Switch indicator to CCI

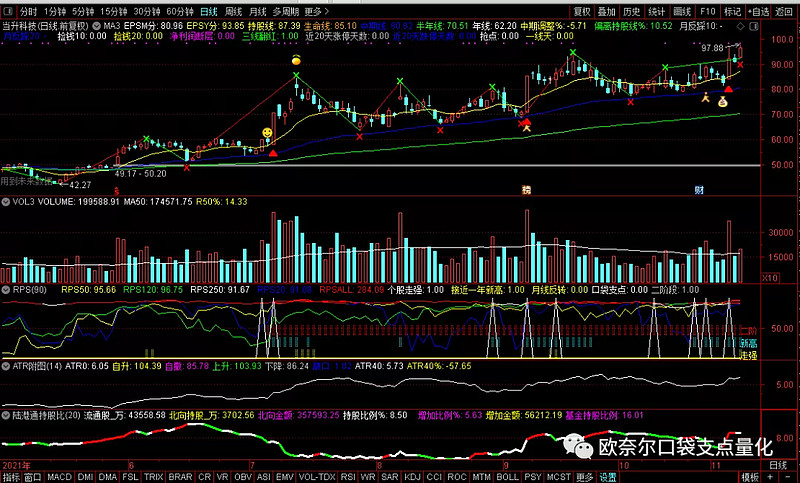pos(434,477)
